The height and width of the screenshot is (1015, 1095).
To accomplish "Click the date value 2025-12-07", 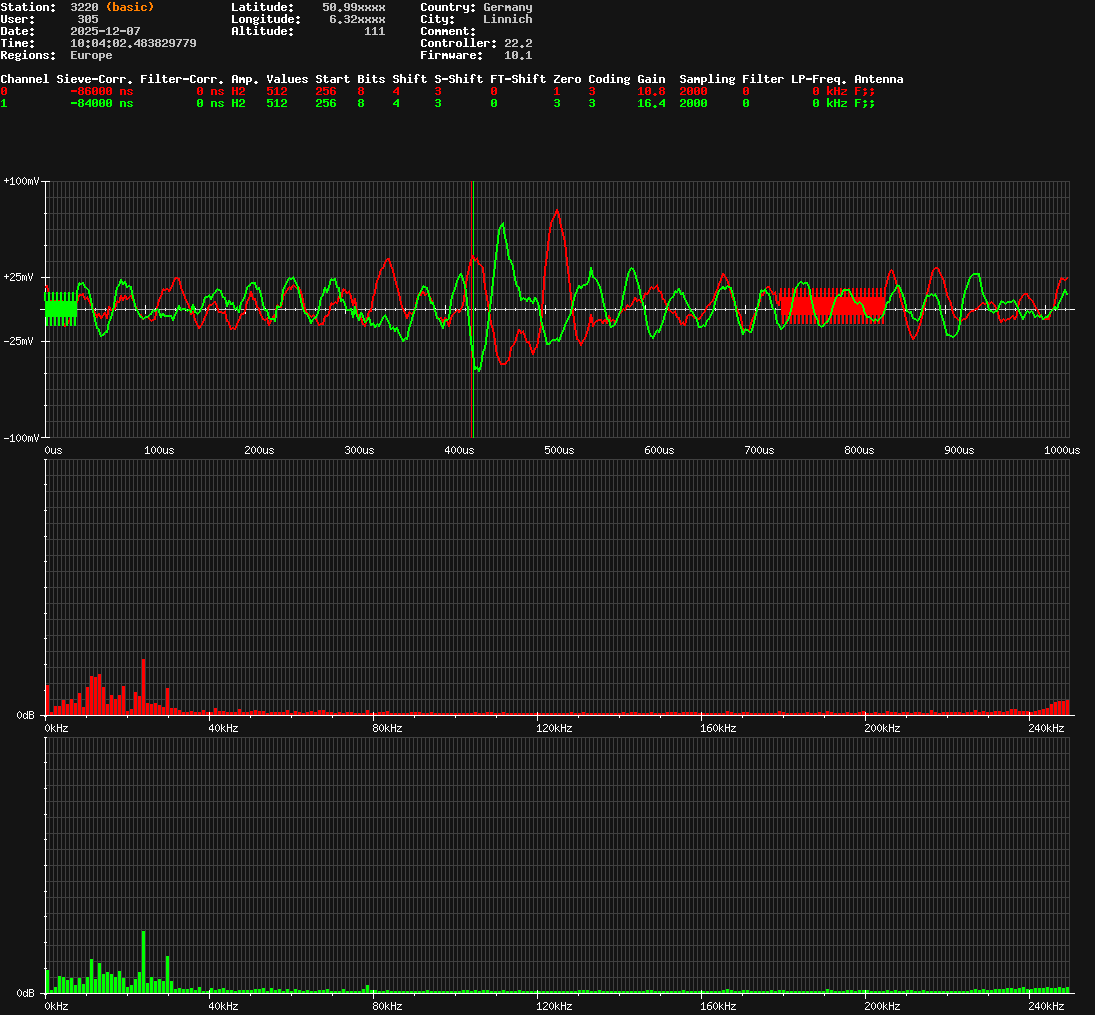I will [105, 31].
